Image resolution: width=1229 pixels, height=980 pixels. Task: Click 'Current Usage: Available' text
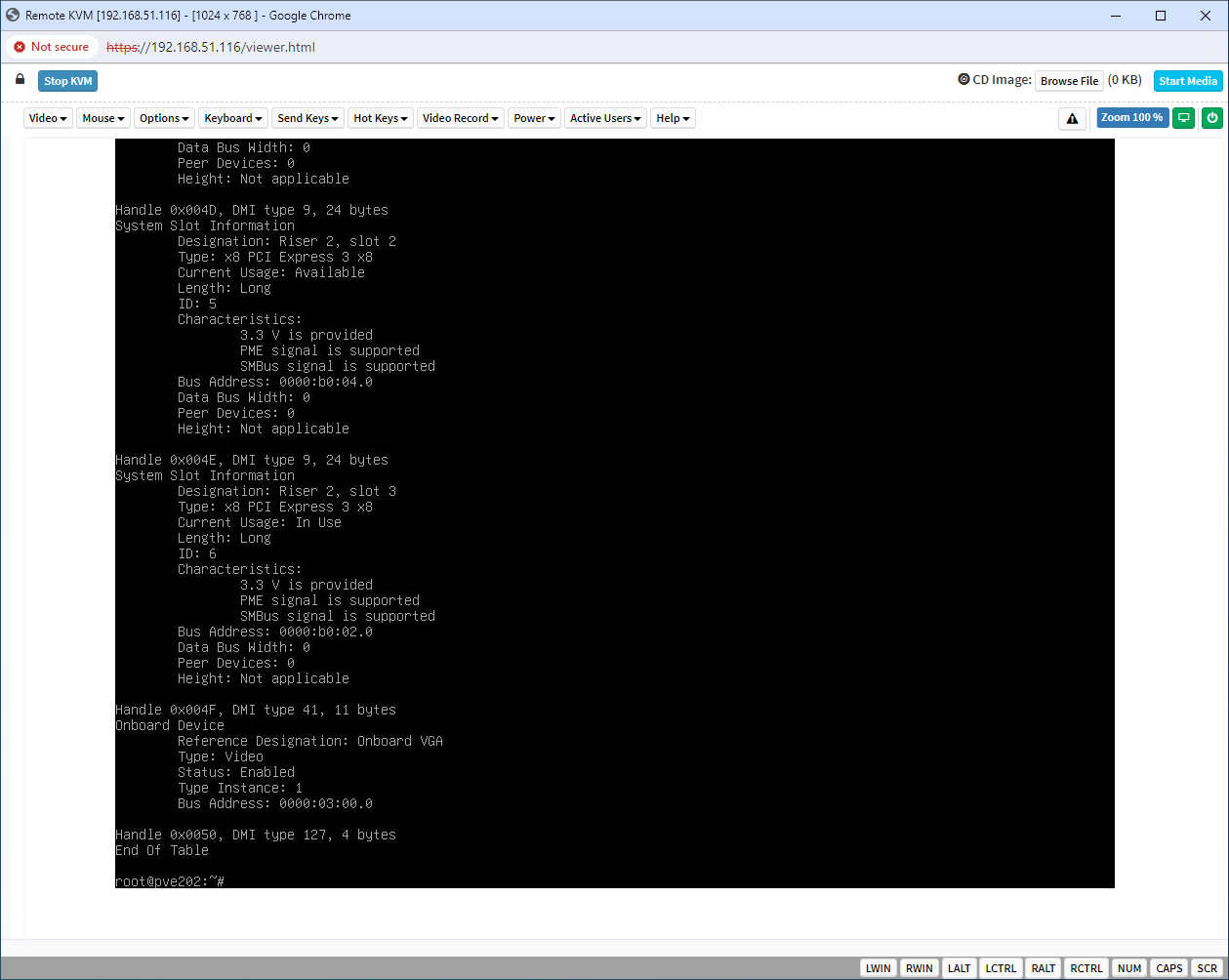click(271, 272)
